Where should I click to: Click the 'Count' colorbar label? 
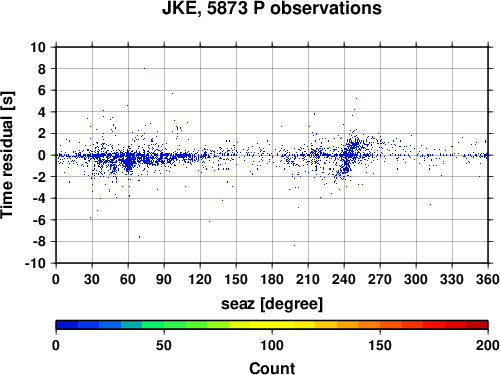pyautogui.click(x=272, y=368)
